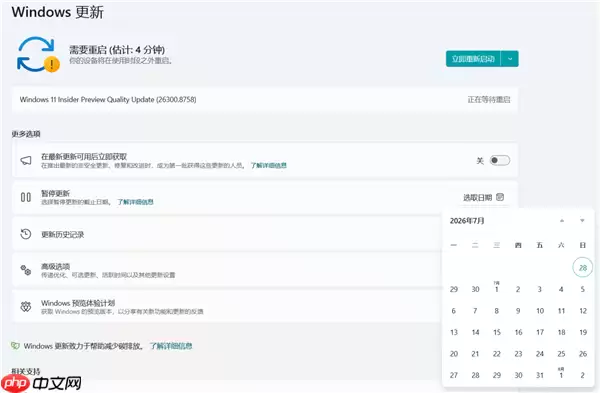This screenshot has width=600, height=393.
Task: Select July 7 in the calendar
Action: [x=475, y=311]
